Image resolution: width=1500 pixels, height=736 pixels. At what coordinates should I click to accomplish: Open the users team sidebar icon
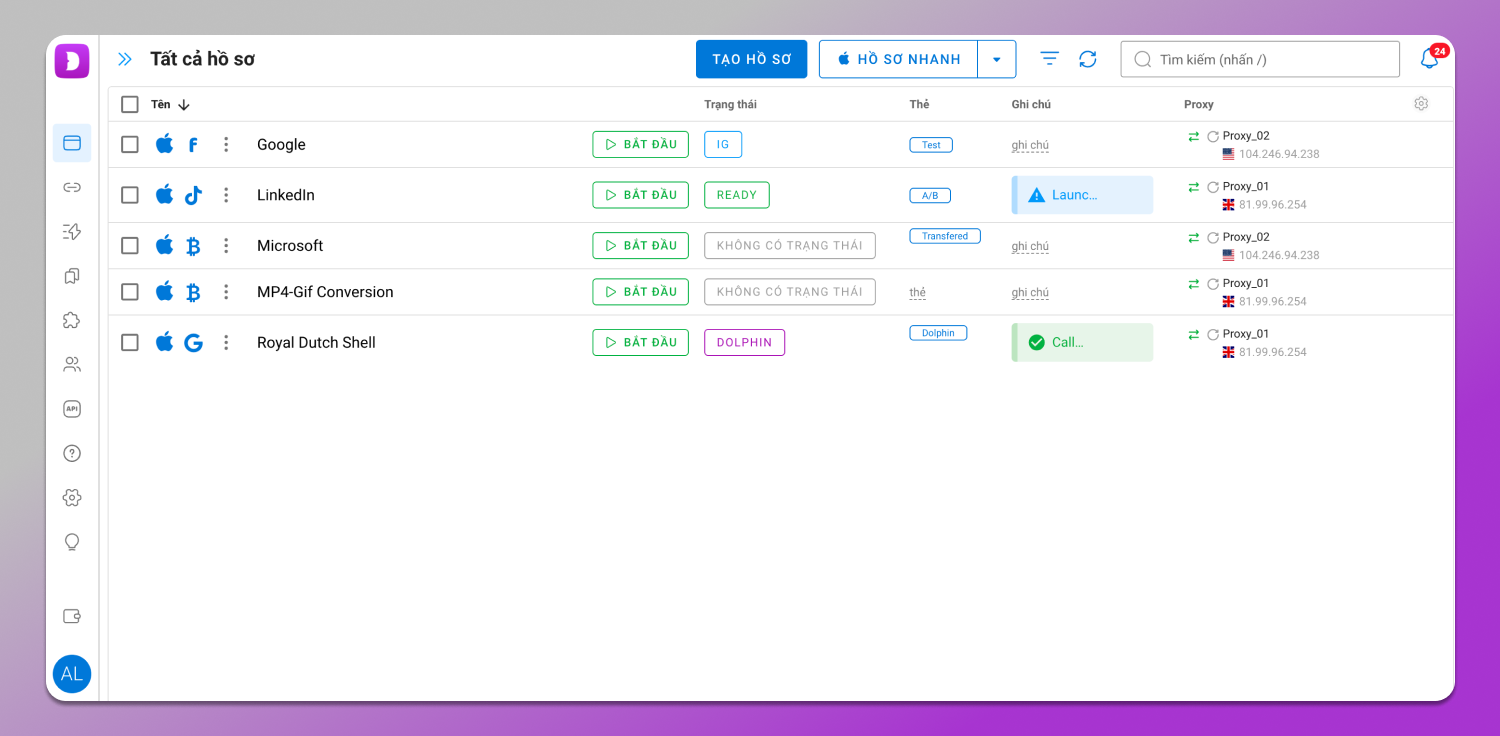(x=72, y=365)
